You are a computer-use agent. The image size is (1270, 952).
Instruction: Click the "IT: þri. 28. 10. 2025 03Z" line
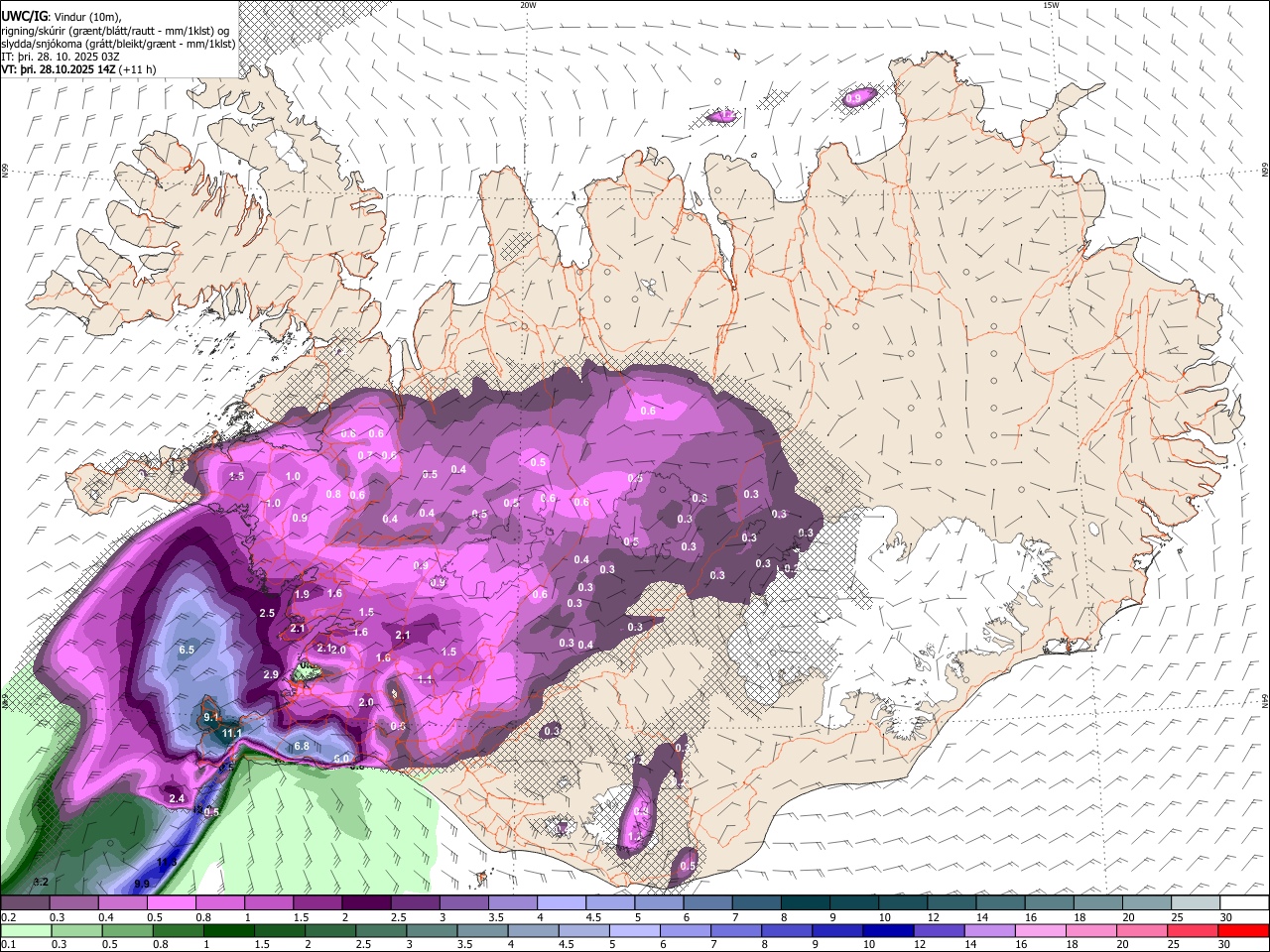(x=61, y=57)
